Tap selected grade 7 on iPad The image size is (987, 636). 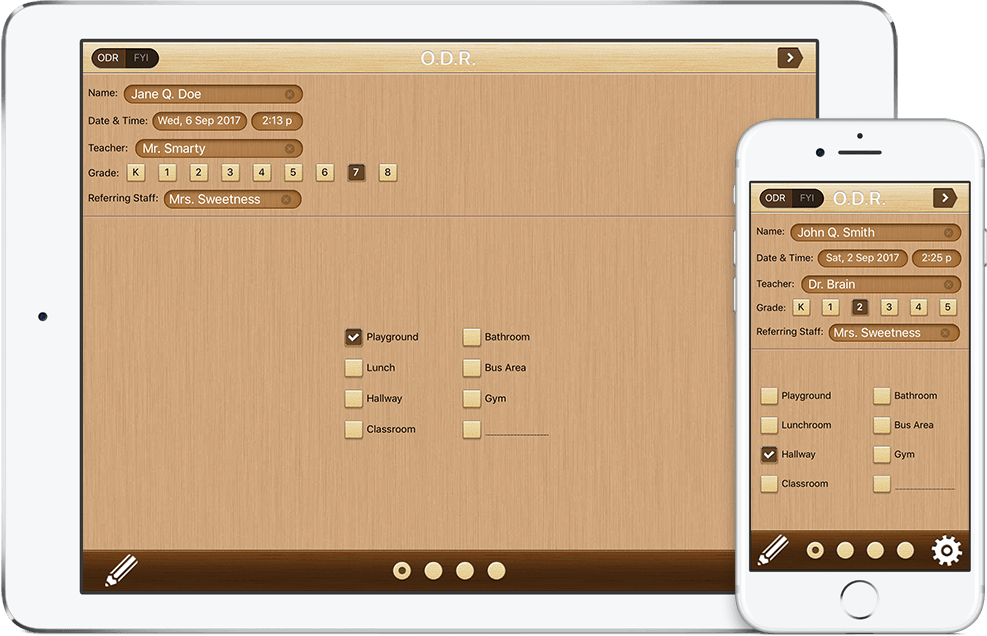(356, 173)
